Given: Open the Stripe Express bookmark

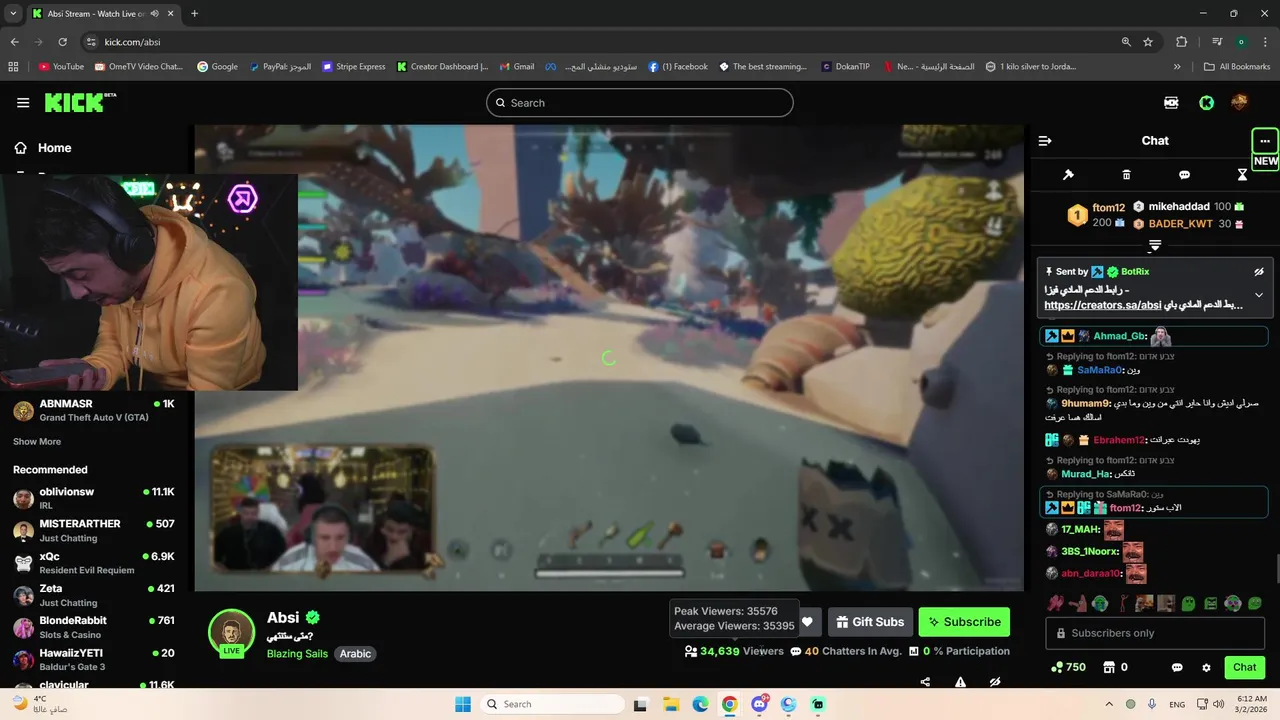Looking at the screenshot, I should tap(353, 67).
